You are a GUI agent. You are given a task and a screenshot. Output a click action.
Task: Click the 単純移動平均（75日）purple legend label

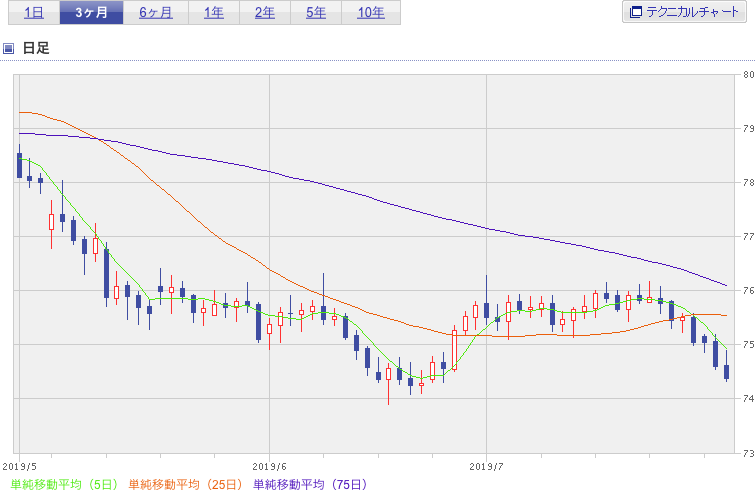click(x=310, y=484)
